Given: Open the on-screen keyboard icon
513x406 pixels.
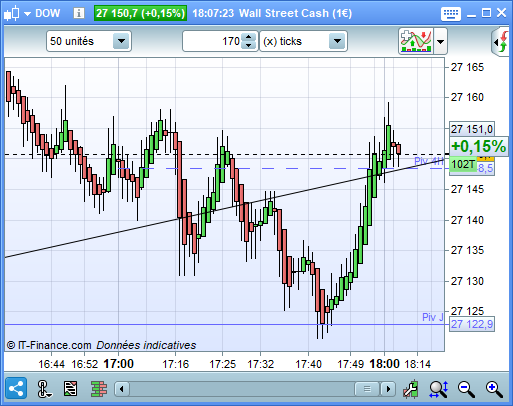Looking at the screenshot, I should [x=451, y=14].
